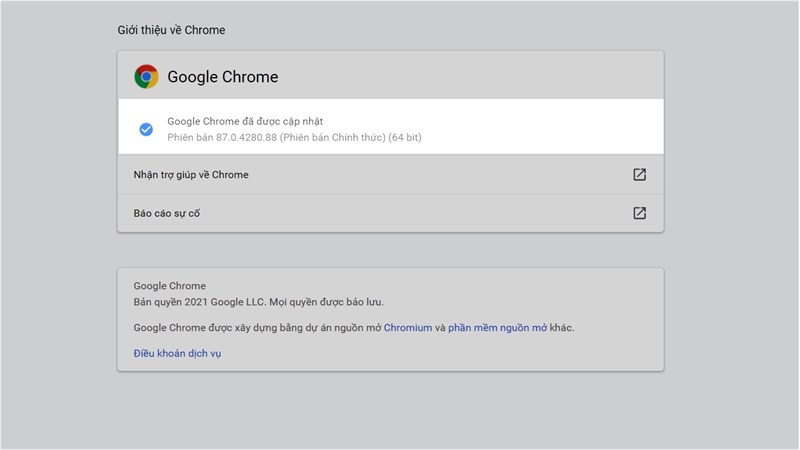Open the Nhận trợ giúp về Chrome row
The height and width of the screenshot is (450, 800).
pyautogui.click(x=391, y=174)
